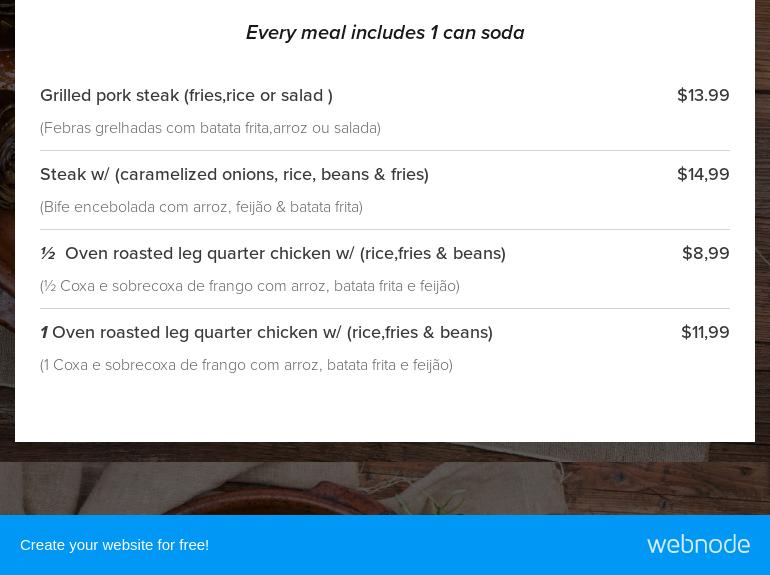770x575 pixels.
Task: Click the $14,99 price
Action: pyautogui.click(x=703, y=174)
